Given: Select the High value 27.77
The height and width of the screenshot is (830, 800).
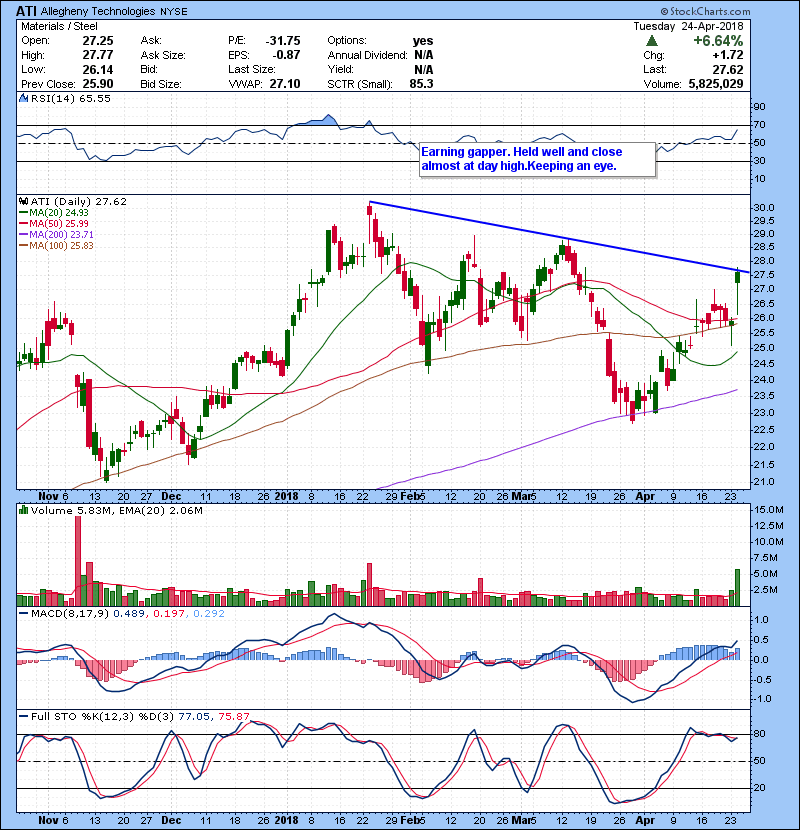Looking at the screenshot, I should 98,55.
